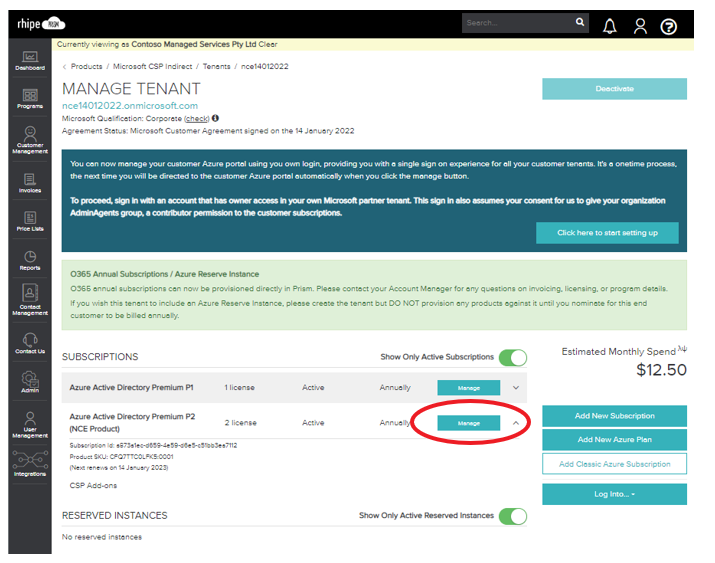Open the help question mark icon
This screenshot has height=563, width=715.
point(668,26)
